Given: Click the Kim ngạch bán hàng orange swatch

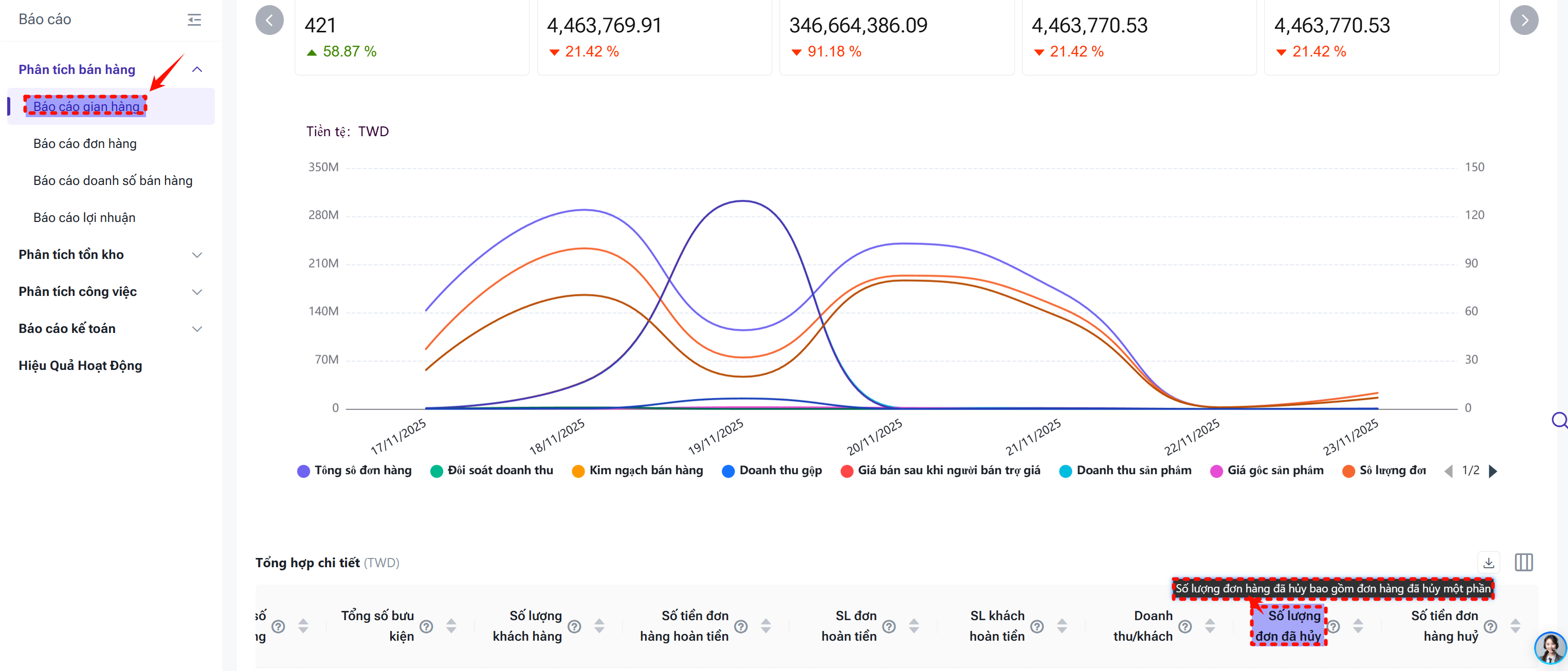Looking at the screenshot, I should tap(578, 472).
